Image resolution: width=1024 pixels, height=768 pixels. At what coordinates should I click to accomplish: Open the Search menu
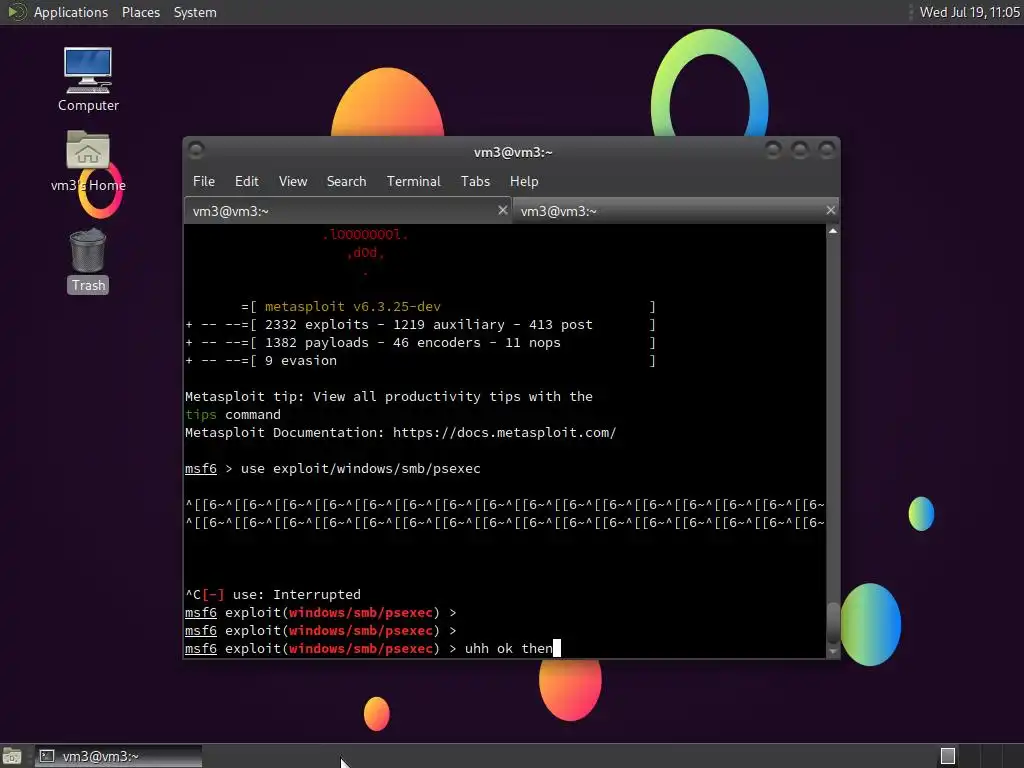[x=346, y=182]
